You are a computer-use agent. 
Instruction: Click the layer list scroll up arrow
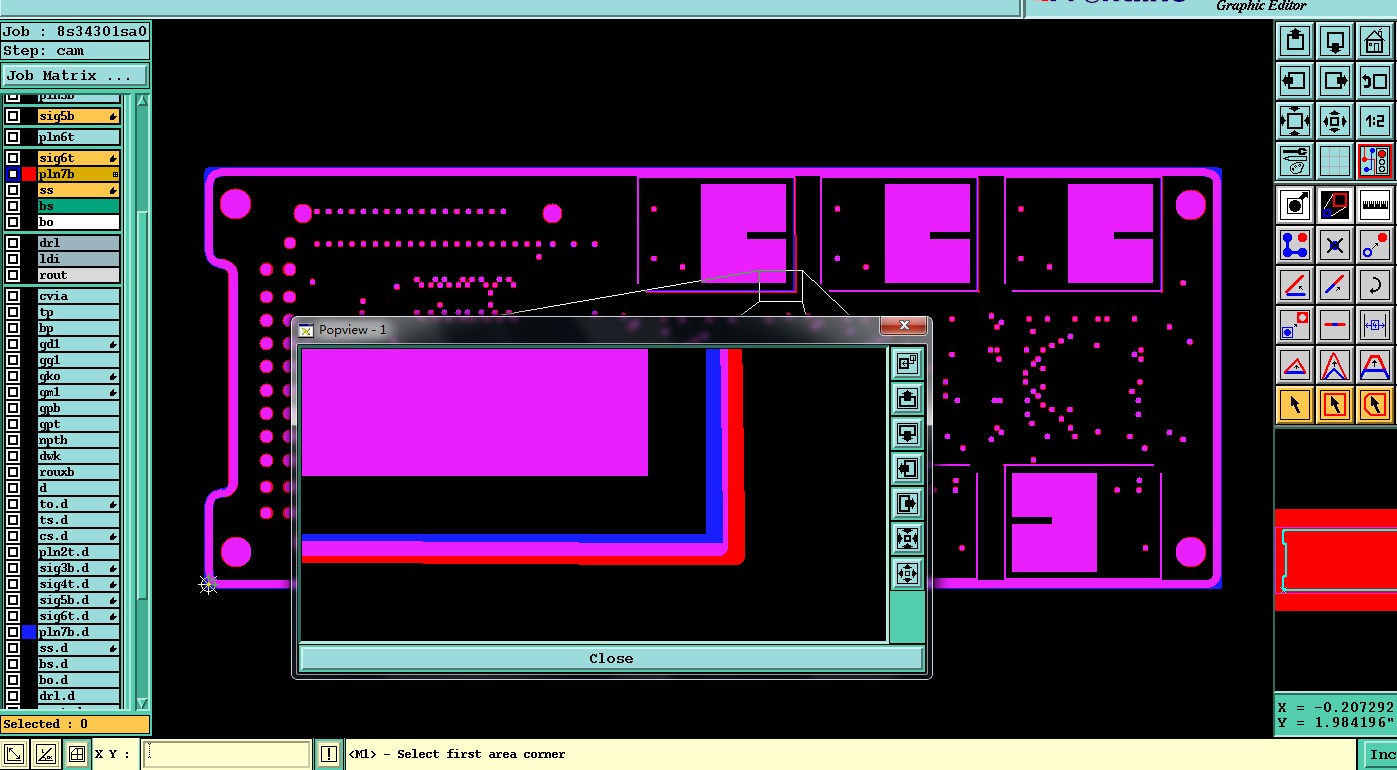pyautogui.click(x=141, y=101)
